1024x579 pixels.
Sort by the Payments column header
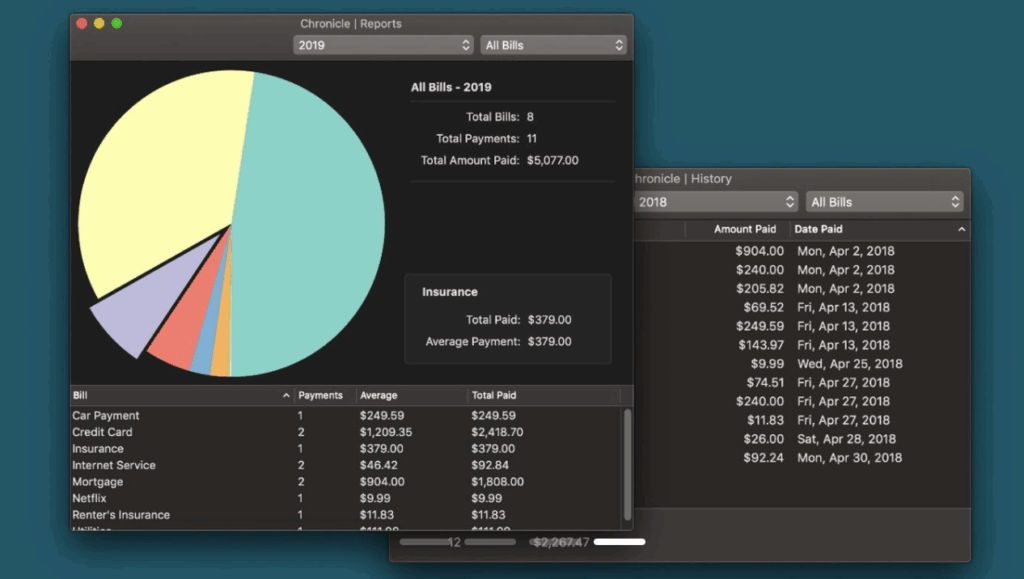coord(325,395)
